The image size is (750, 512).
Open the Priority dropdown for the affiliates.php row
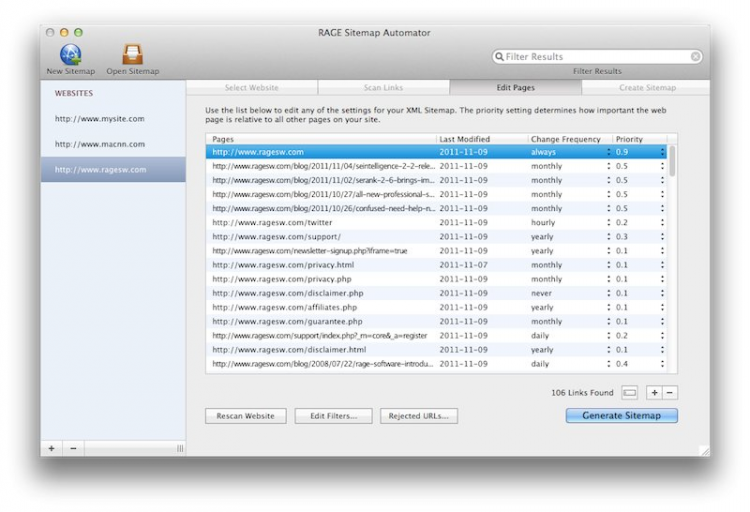[662, 307]
